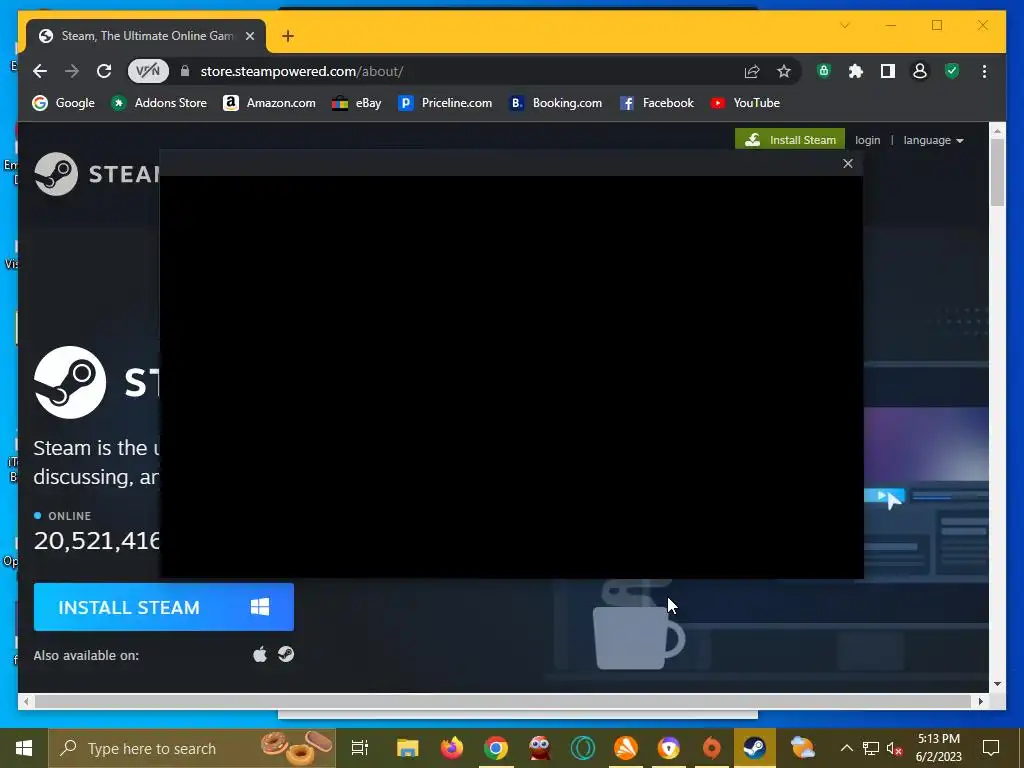Screen dimensions: 1024x768
Task: Click the Steam logo in the page header
Action: 97,174
